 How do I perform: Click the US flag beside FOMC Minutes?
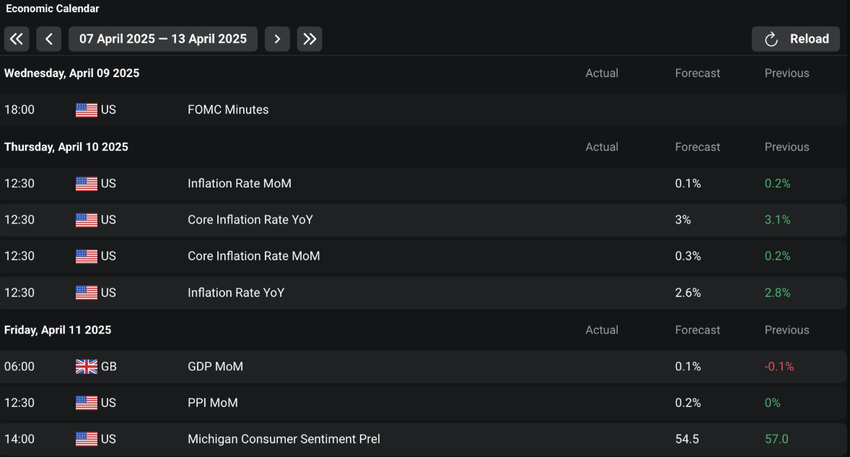(x=86, y=110)
